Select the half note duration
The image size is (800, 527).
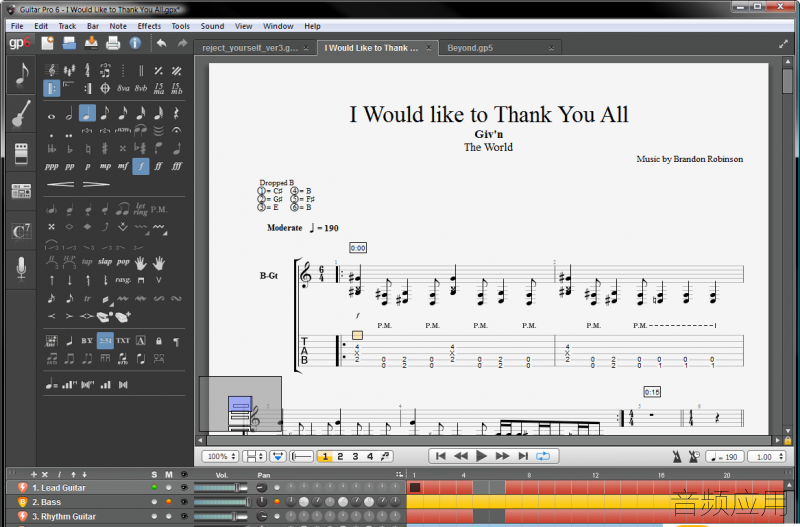point(69,114)
